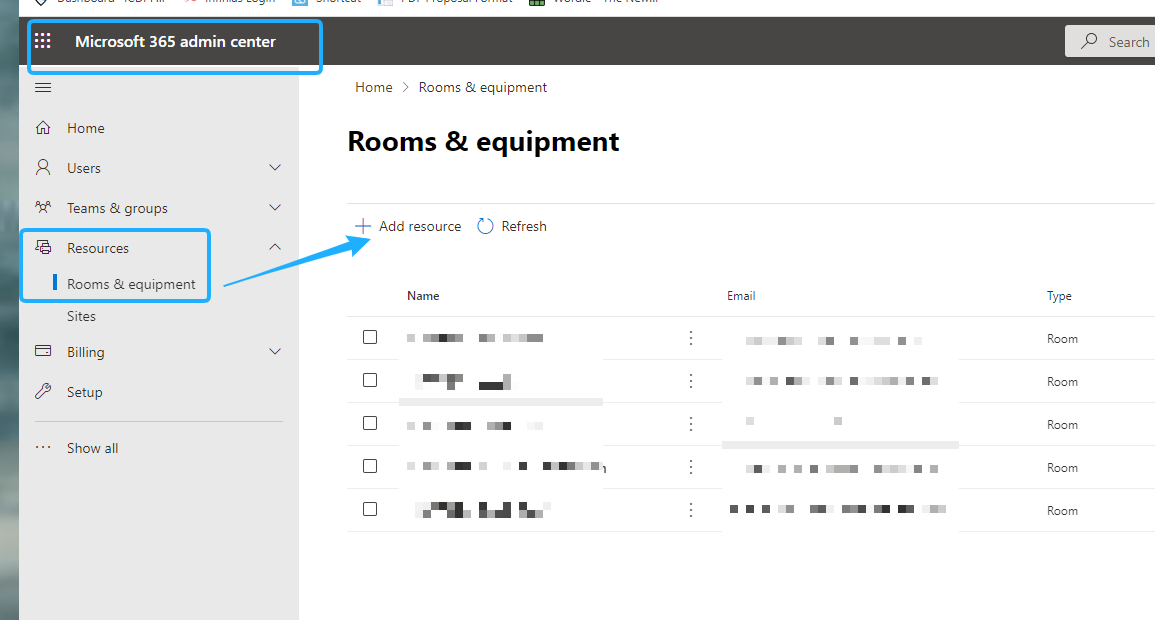Screen dimensions: 1155x620
Task: Tick the checkbox for the first room row
Action: click(x=370, y=337)
